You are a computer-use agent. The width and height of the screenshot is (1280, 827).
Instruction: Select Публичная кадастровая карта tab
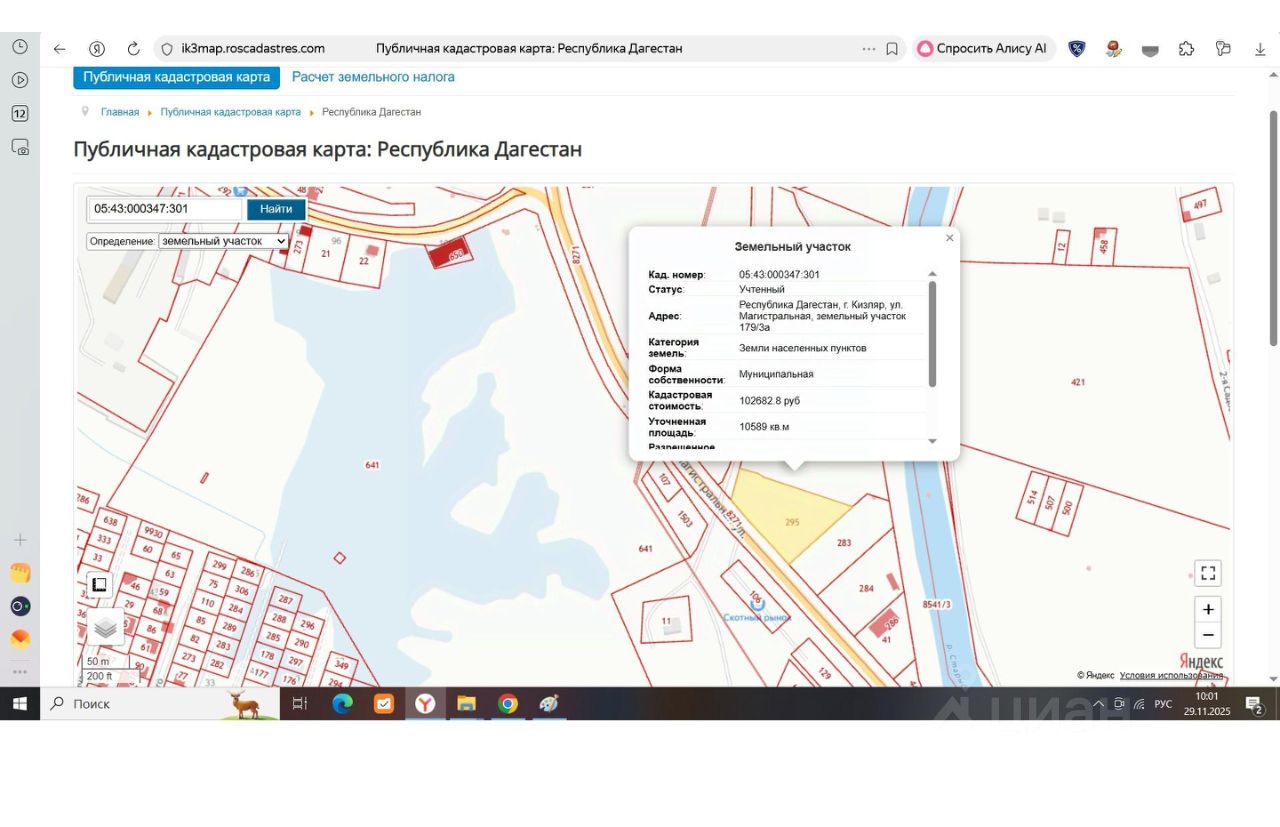pos(176,77)
